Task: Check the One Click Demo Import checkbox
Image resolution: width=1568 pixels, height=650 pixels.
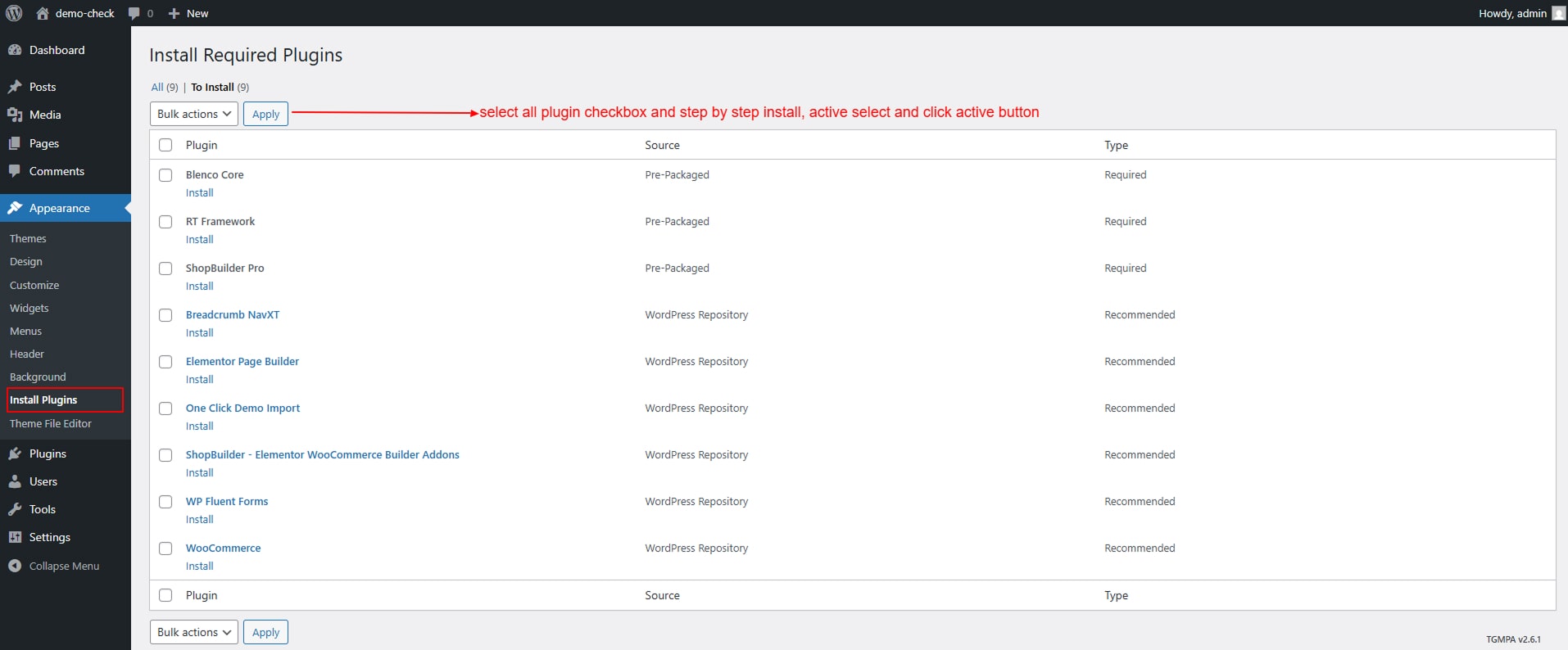Action: coord(165,409)
